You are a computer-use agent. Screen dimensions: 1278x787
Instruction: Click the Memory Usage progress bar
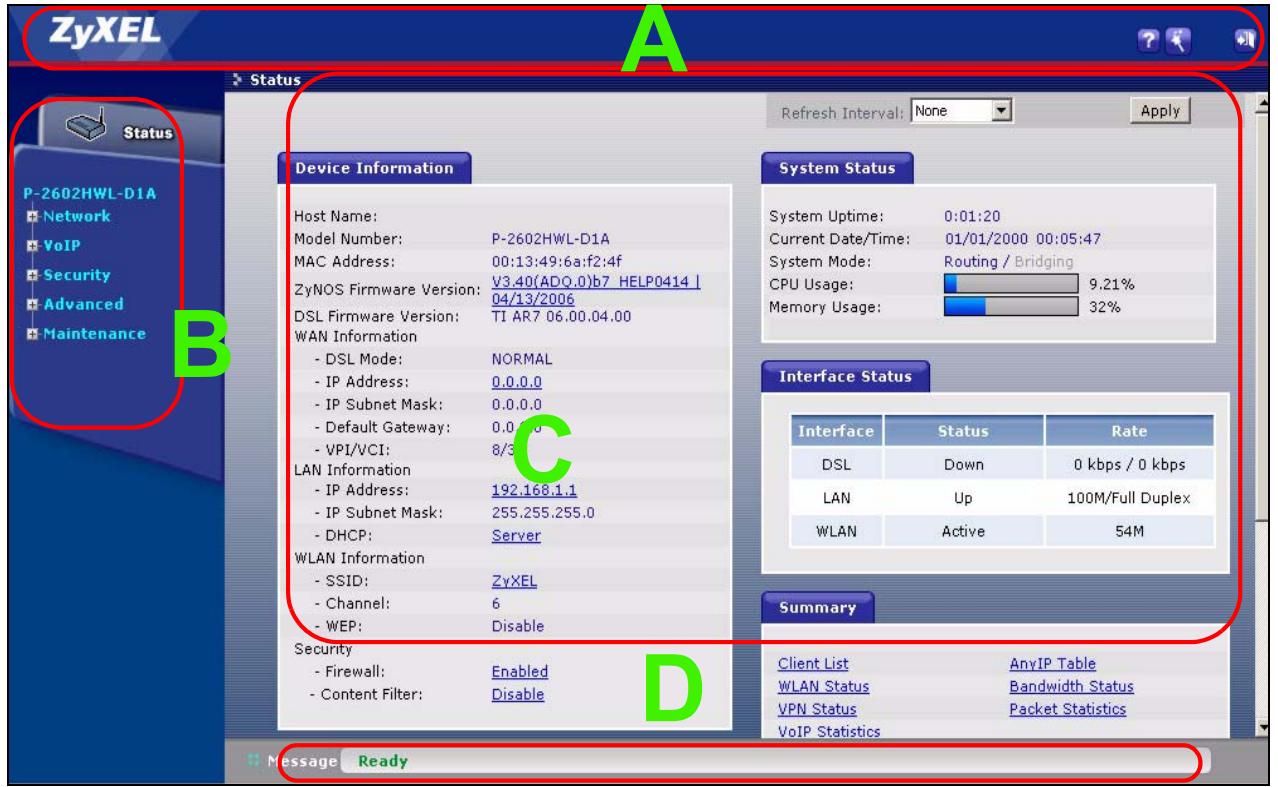click(x=1012, y=307)
